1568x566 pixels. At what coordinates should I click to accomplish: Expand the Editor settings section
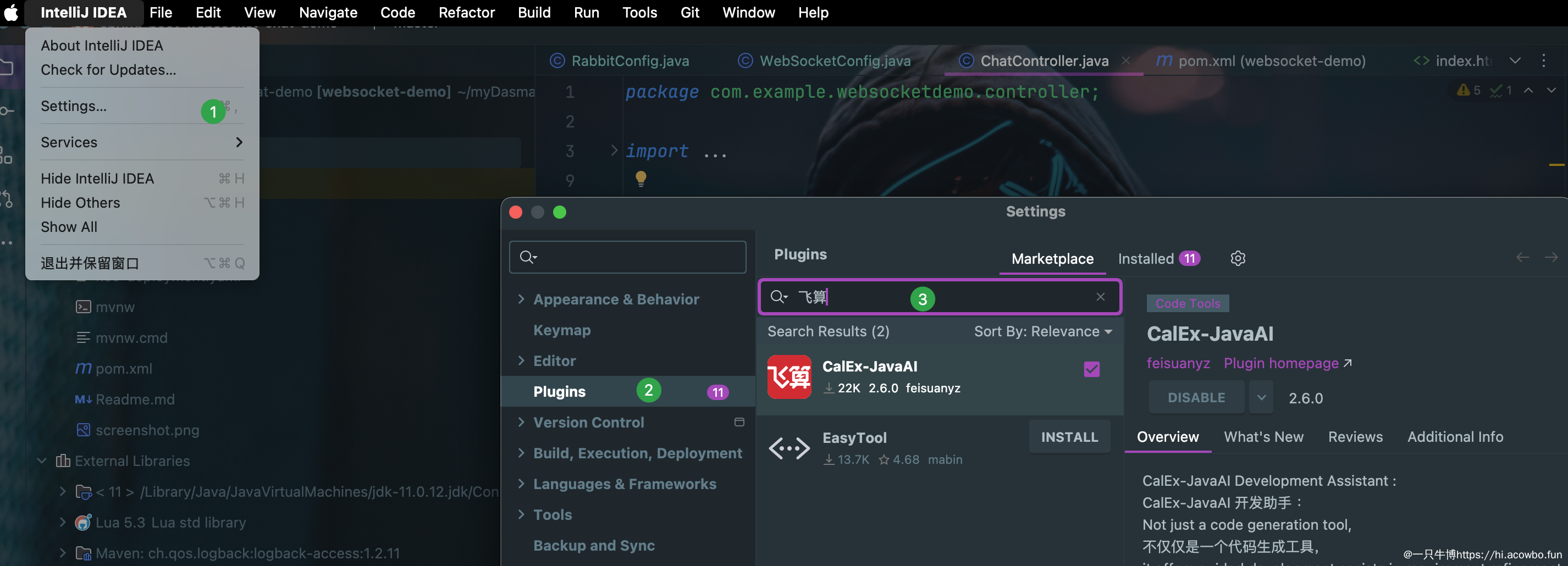tap(521, 360)
